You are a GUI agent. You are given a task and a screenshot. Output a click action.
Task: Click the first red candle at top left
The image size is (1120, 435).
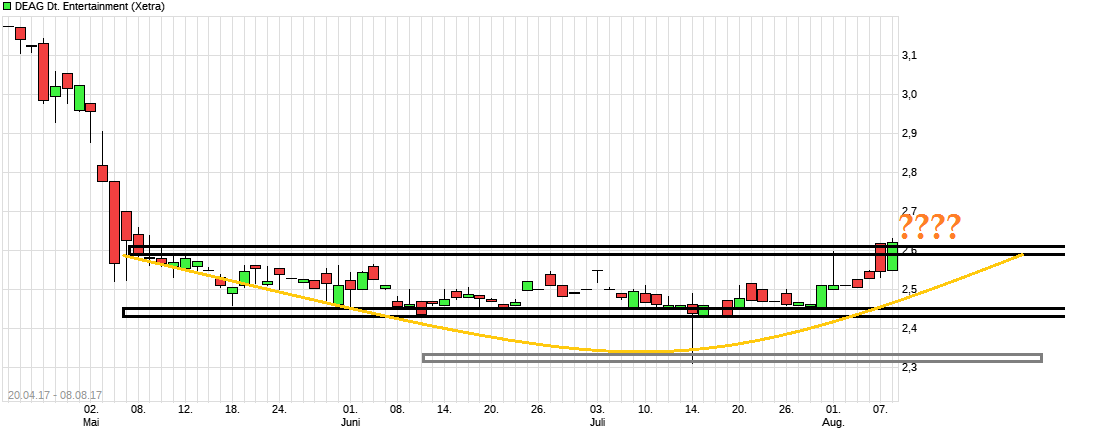pyautogui.click(x=20, y=33)
